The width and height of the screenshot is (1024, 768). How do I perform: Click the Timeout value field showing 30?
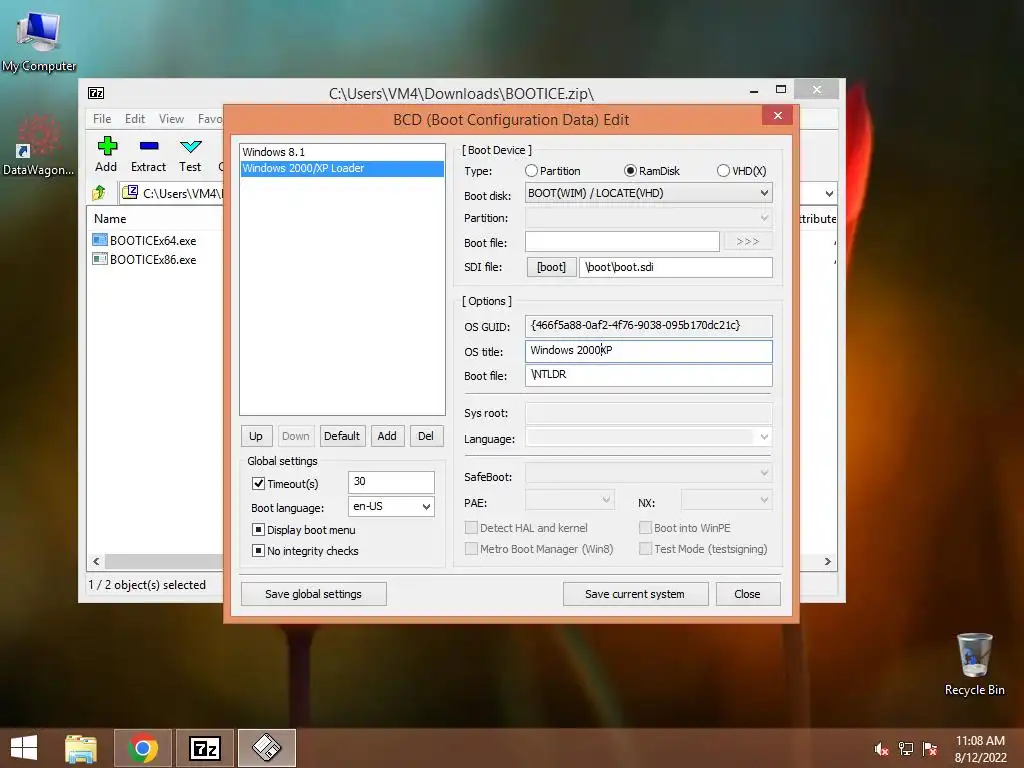coord(391,482)
